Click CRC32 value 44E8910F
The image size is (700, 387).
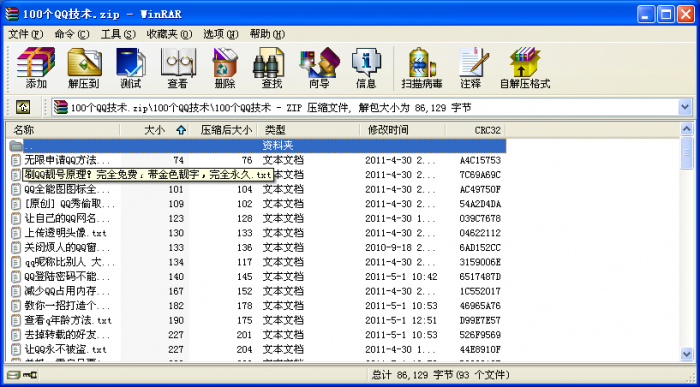pos(480,349)
